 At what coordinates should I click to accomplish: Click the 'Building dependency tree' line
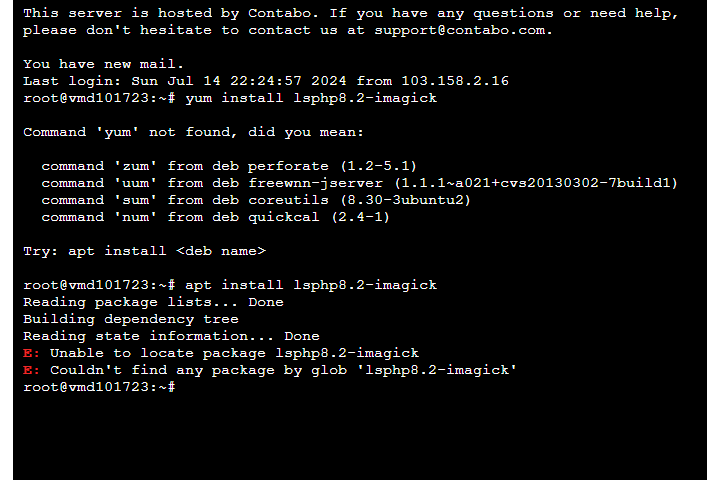pyautogui.click(x=131, y=319)
